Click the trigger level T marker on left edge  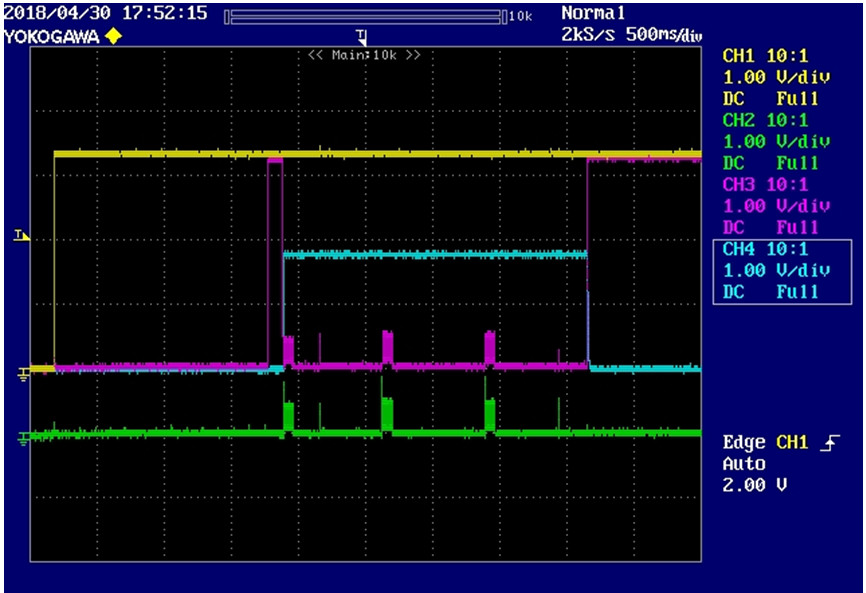(x=22, y=236)
